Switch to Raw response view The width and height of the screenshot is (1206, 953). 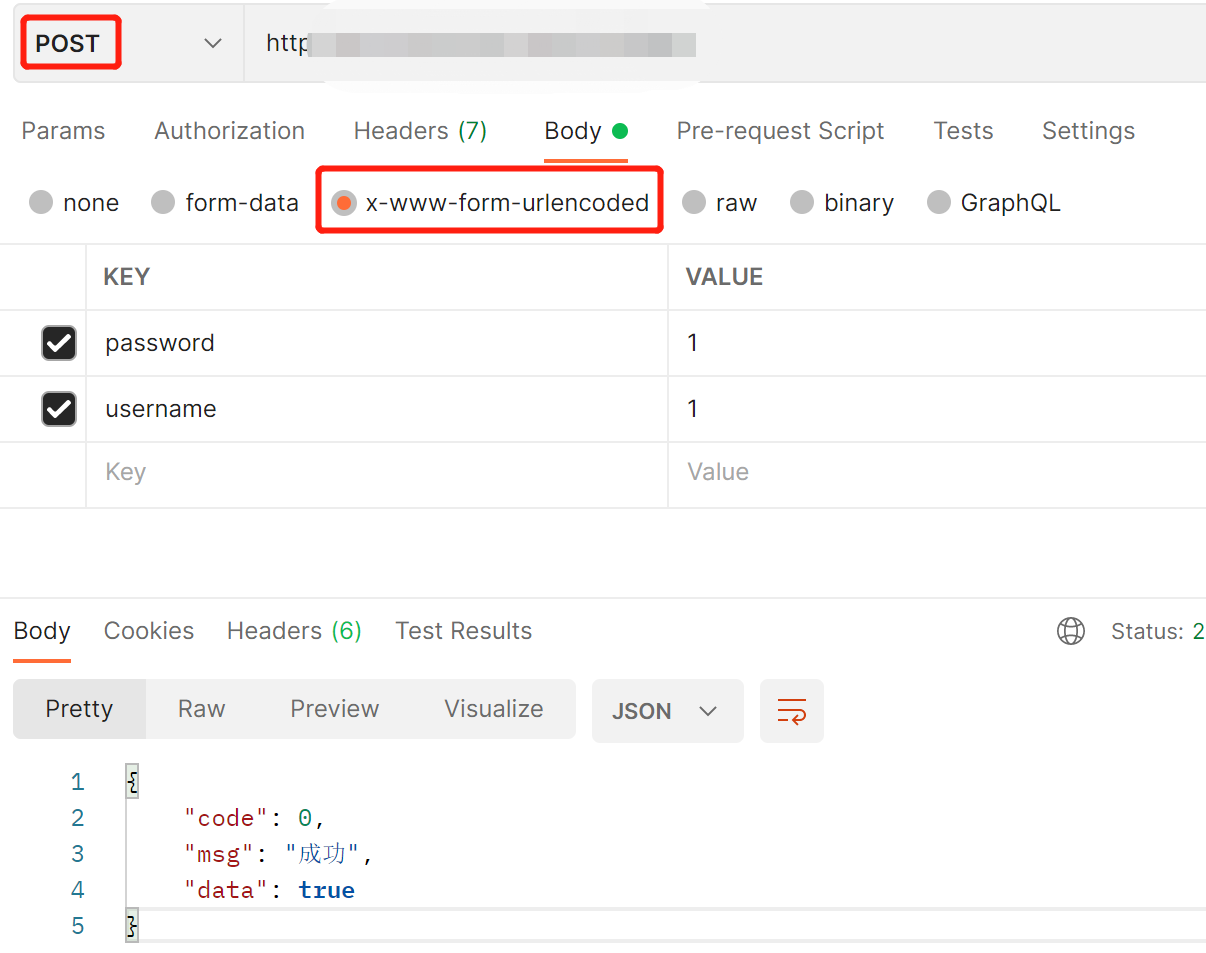point(201,709)
